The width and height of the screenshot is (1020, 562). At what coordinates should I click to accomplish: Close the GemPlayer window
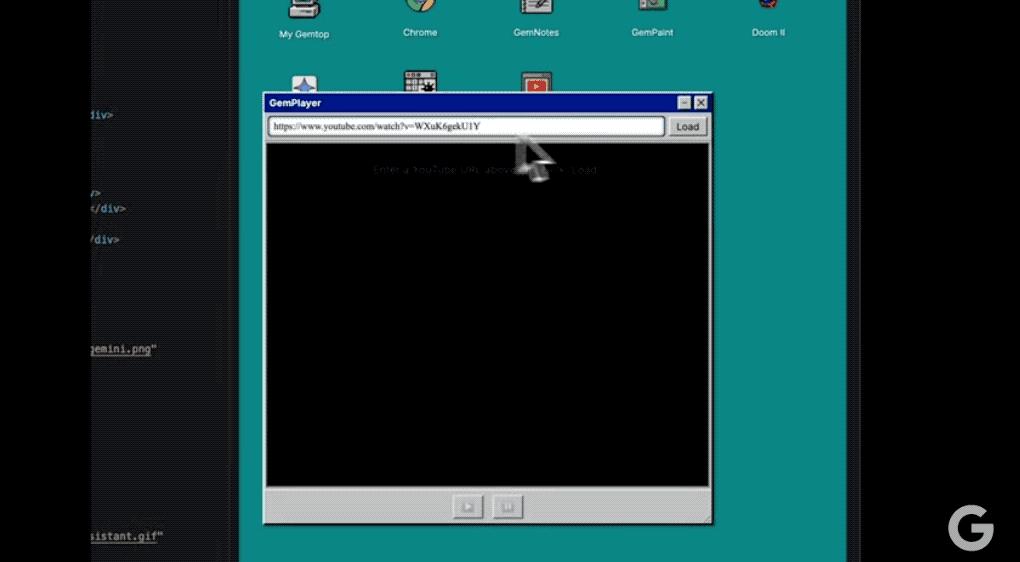click(x=701, y=103)
